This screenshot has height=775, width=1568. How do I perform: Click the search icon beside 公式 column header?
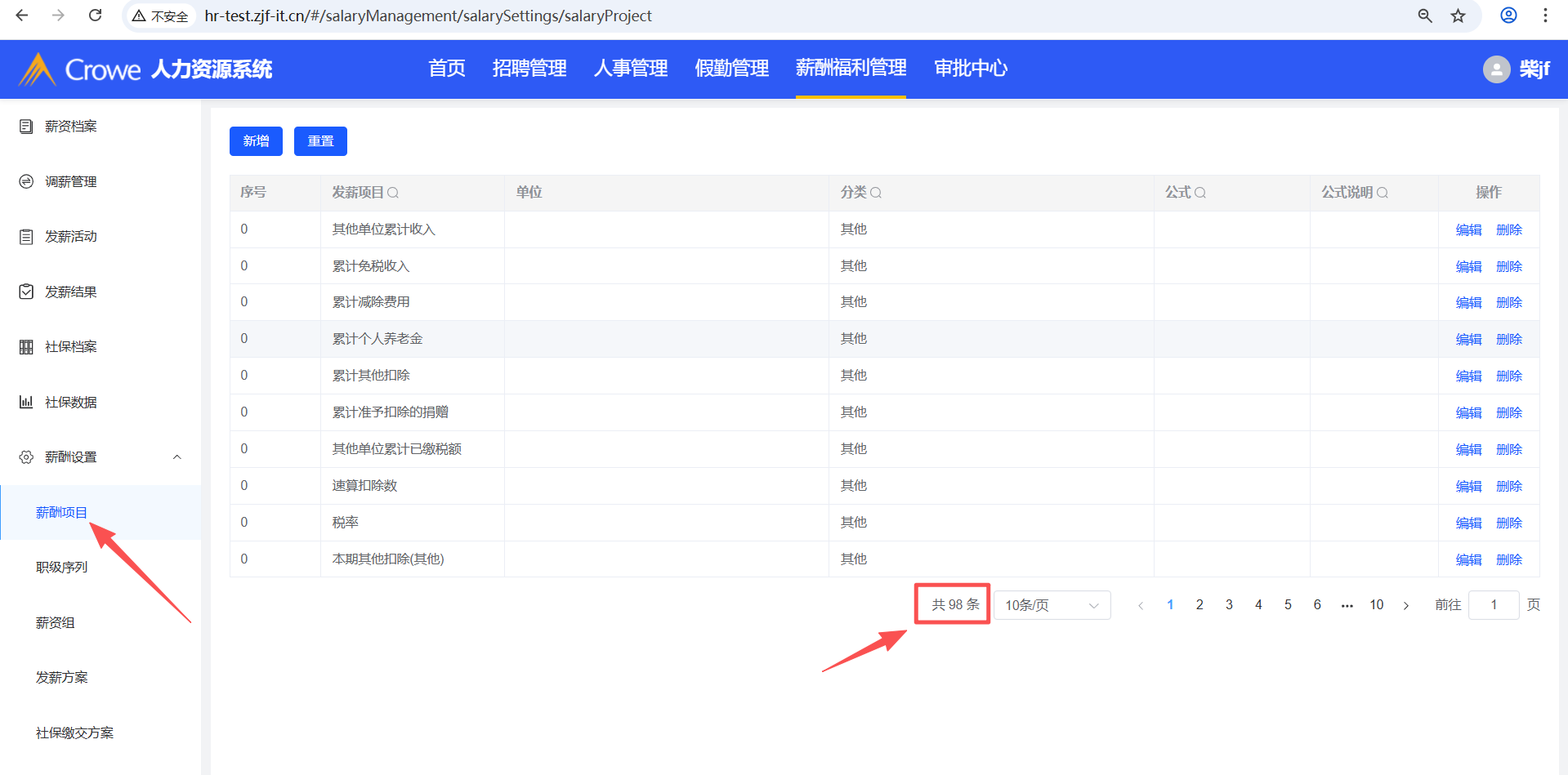[1200, 193]
